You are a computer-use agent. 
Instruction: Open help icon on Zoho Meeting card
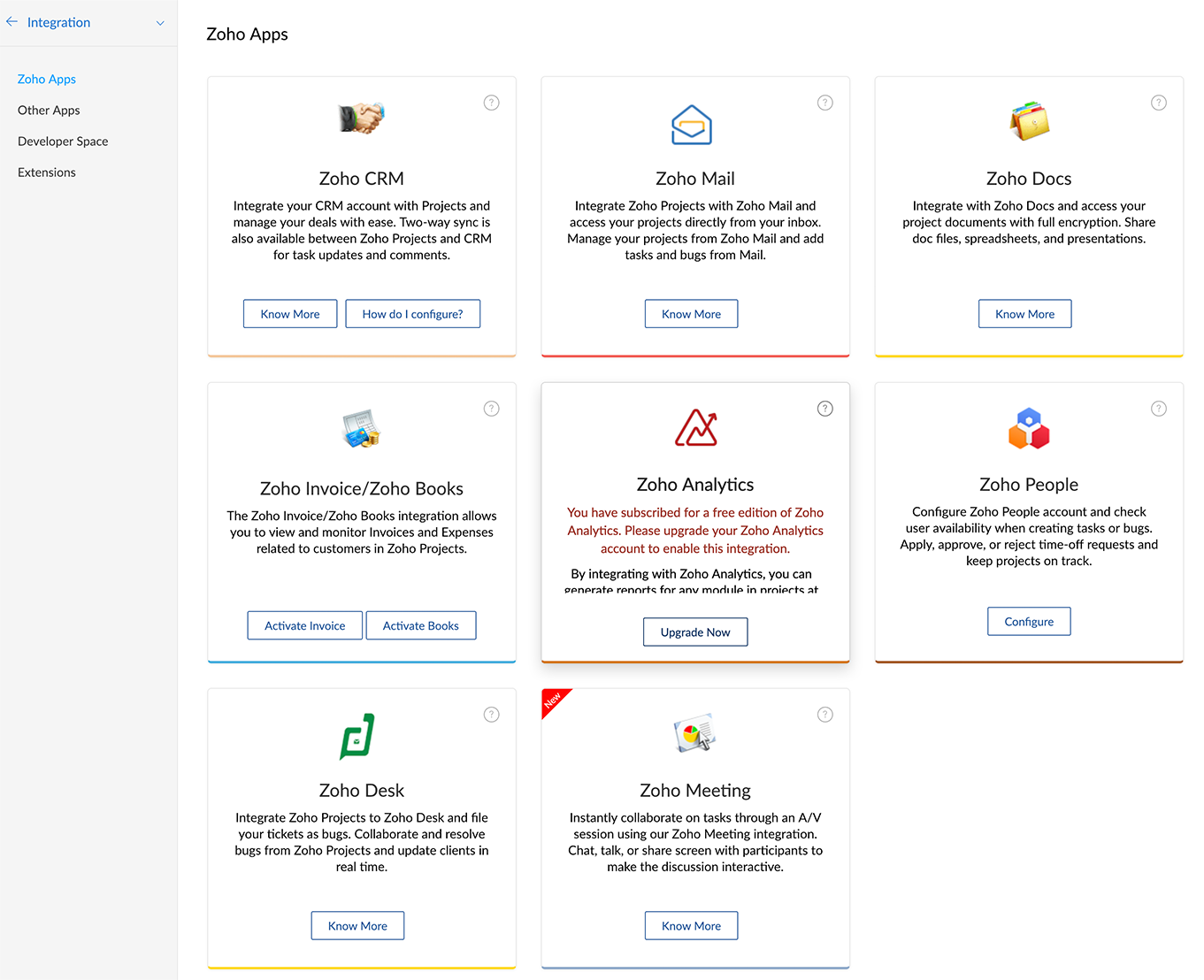pyautogui.click(x=825, y=715)
